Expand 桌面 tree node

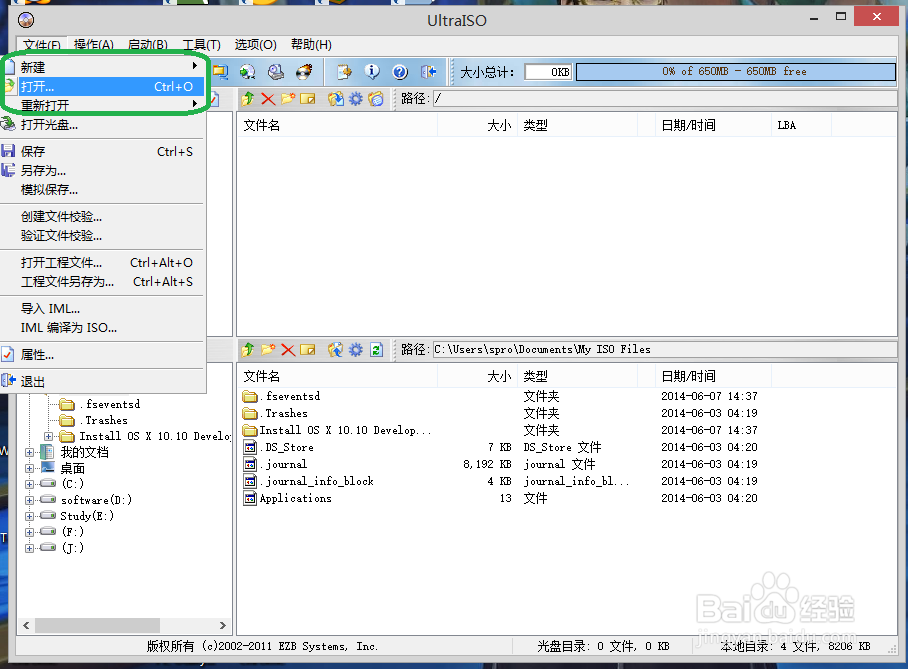click(x=29, y=468)
